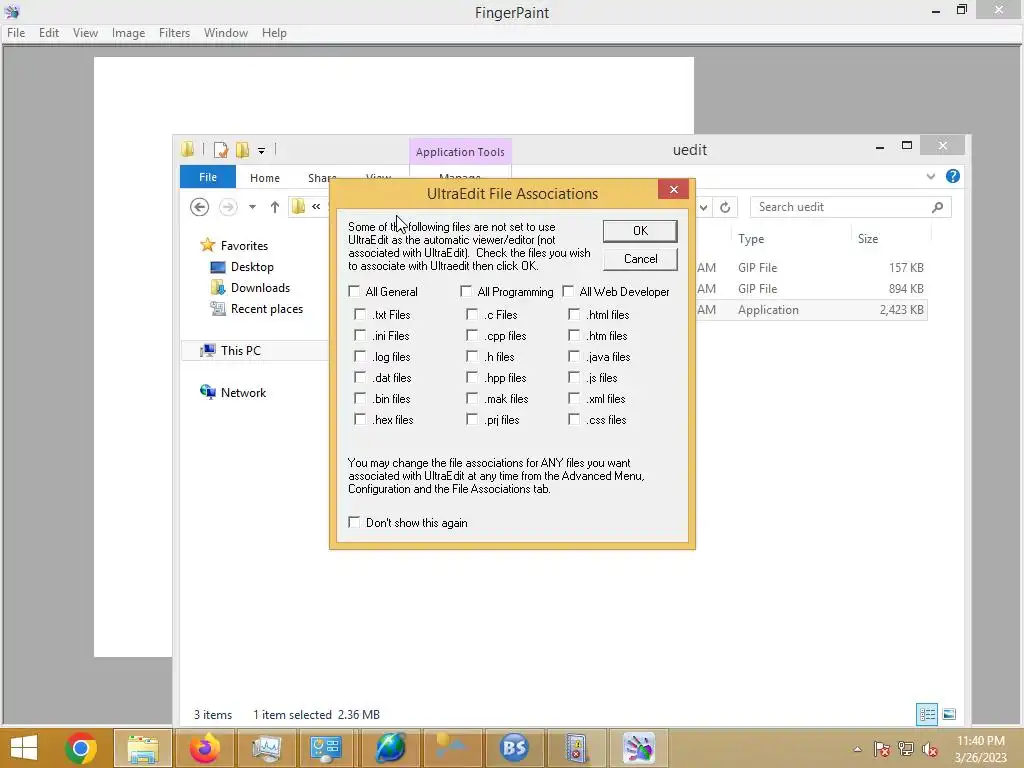This screenshot has width=1024, height=768.
Task: Tick the .hpp files checkbox
Action: click(x=472, y=377)
